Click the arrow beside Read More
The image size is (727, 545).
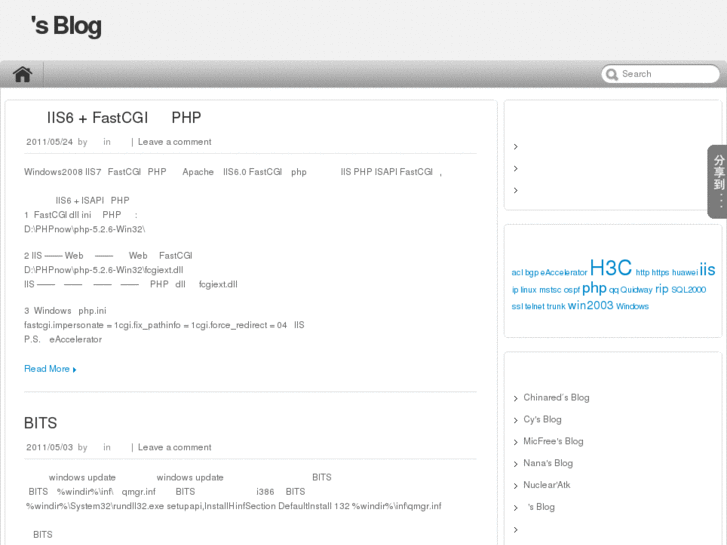click(x=75, y=370)
